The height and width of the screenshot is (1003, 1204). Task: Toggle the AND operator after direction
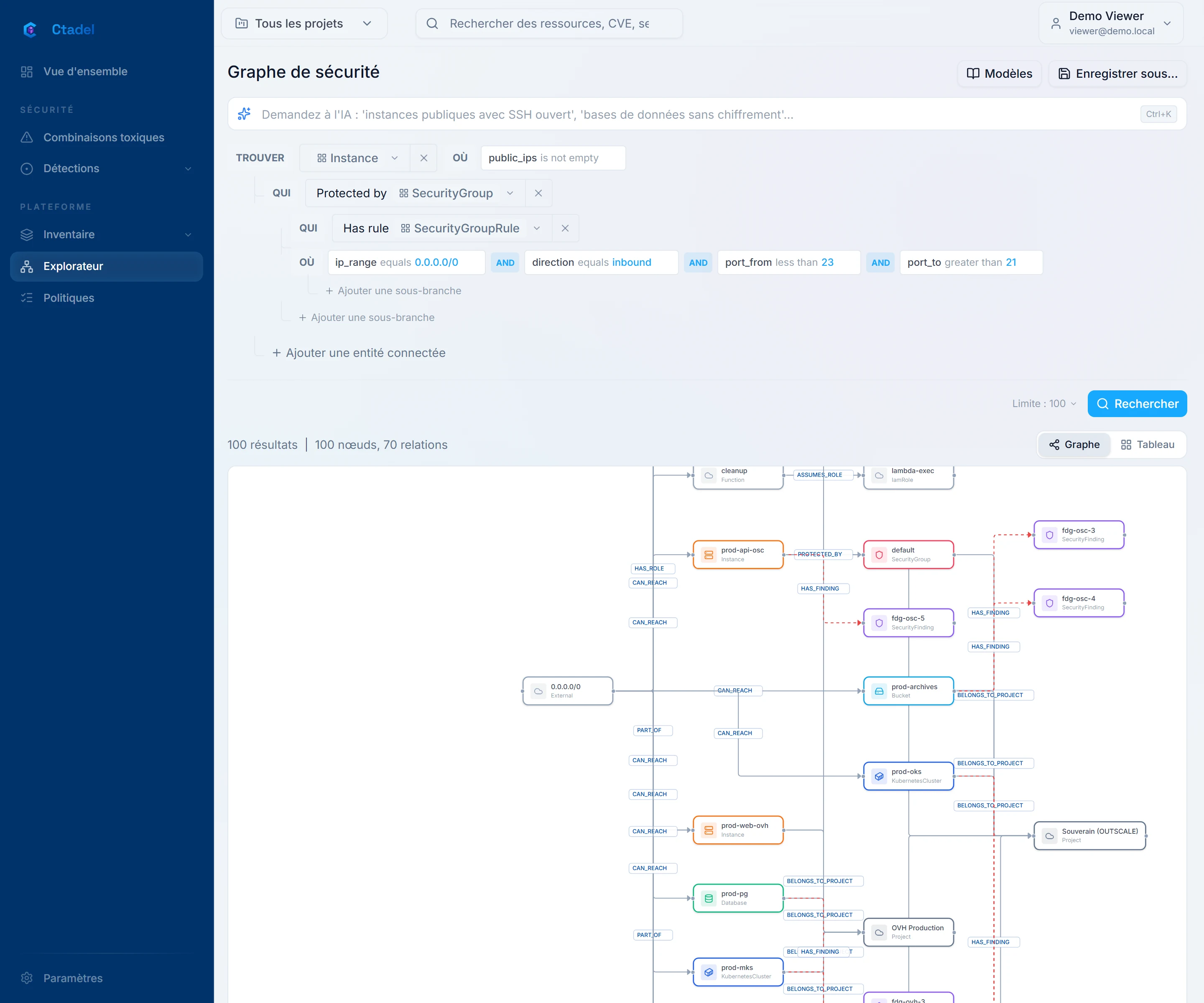pos(698,262)
